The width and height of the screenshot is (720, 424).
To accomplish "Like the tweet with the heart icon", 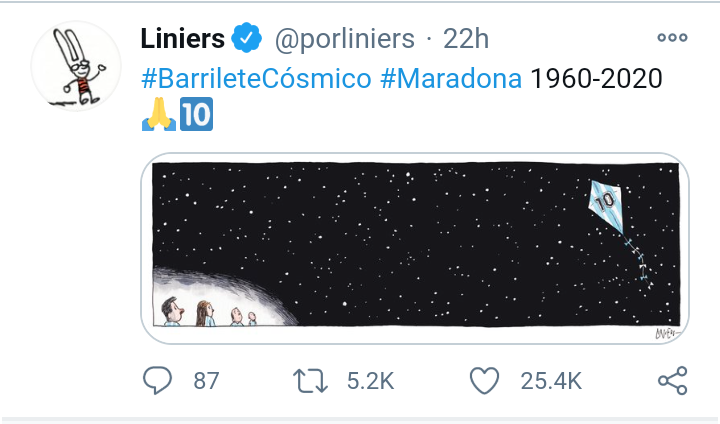I will point(484,381).
